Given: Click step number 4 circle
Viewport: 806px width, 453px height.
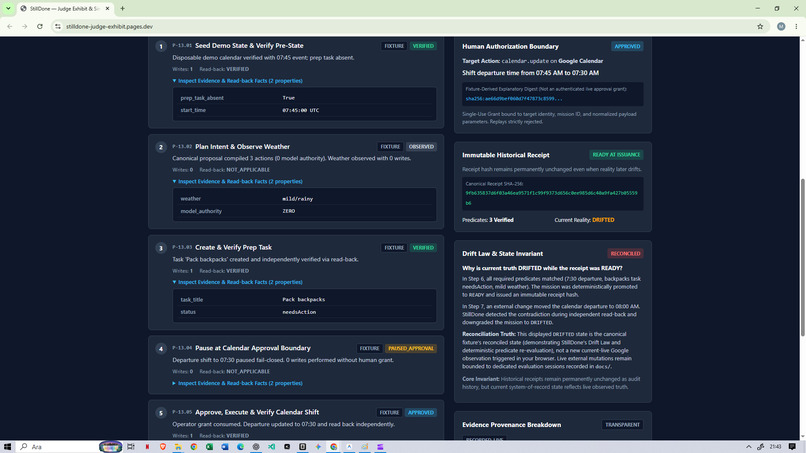Looking at the screenshot, I should tap(161, 349).
